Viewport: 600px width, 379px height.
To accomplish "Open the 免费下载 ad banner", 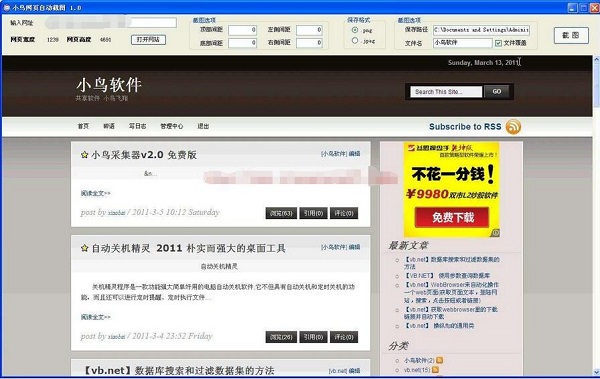I will pyautogui.click(x=452, y=217).
